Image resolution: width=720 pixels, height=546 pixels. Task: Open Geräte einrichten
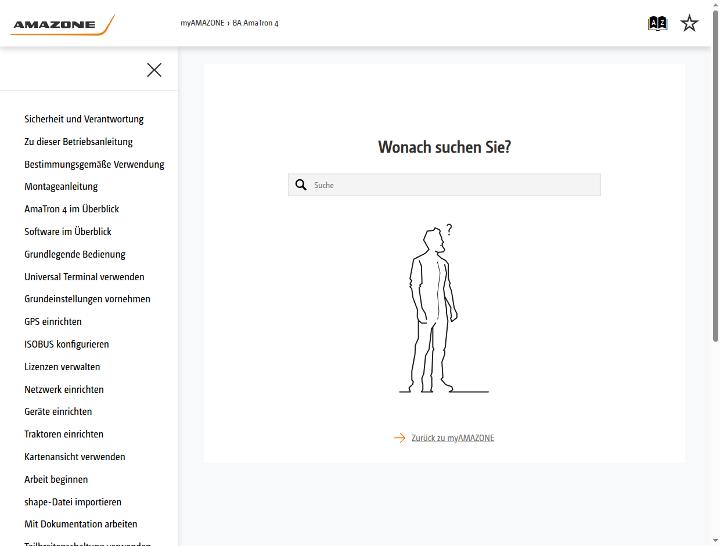[58, 411]
